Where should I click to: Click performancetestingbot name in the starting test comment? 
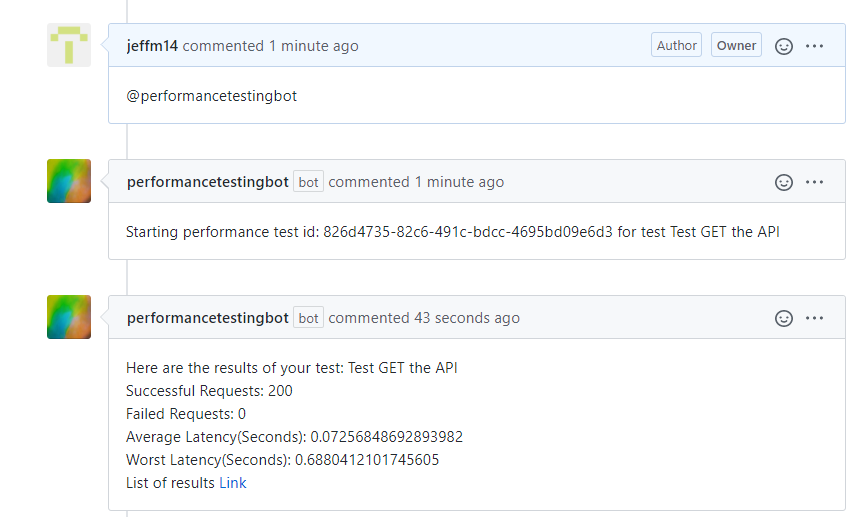208,182
